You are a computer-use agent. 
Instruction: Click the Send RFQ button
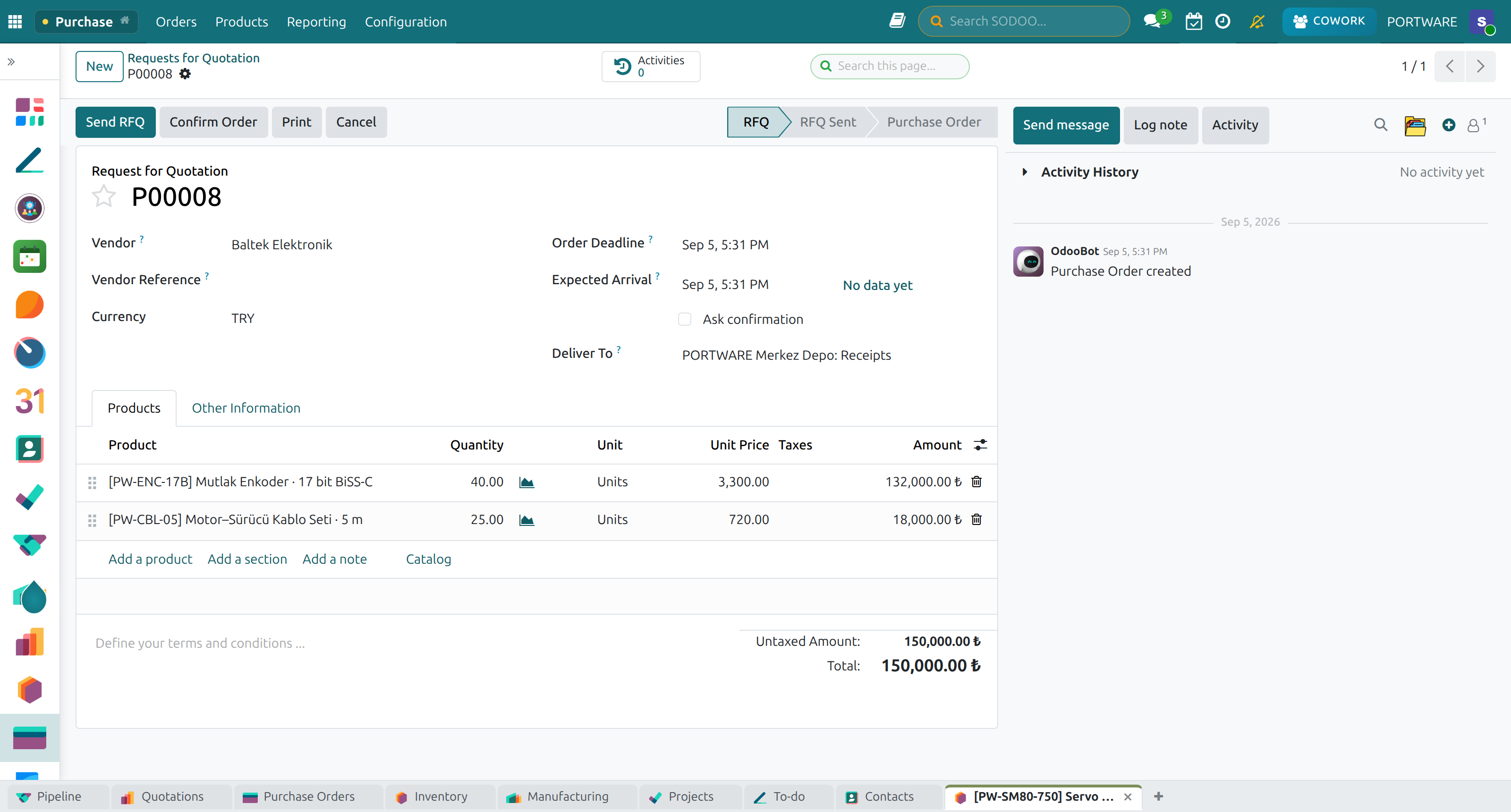tap(115, 122)
